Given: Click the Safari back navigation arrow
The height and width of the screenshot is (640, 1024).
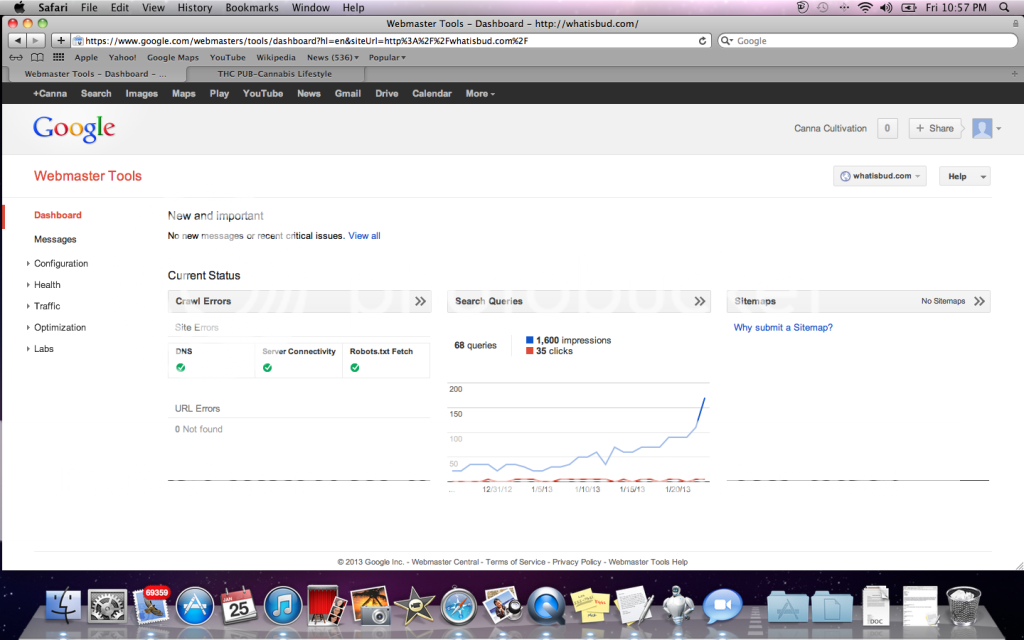Looking at the screenshot, I should tap(17, 40).
